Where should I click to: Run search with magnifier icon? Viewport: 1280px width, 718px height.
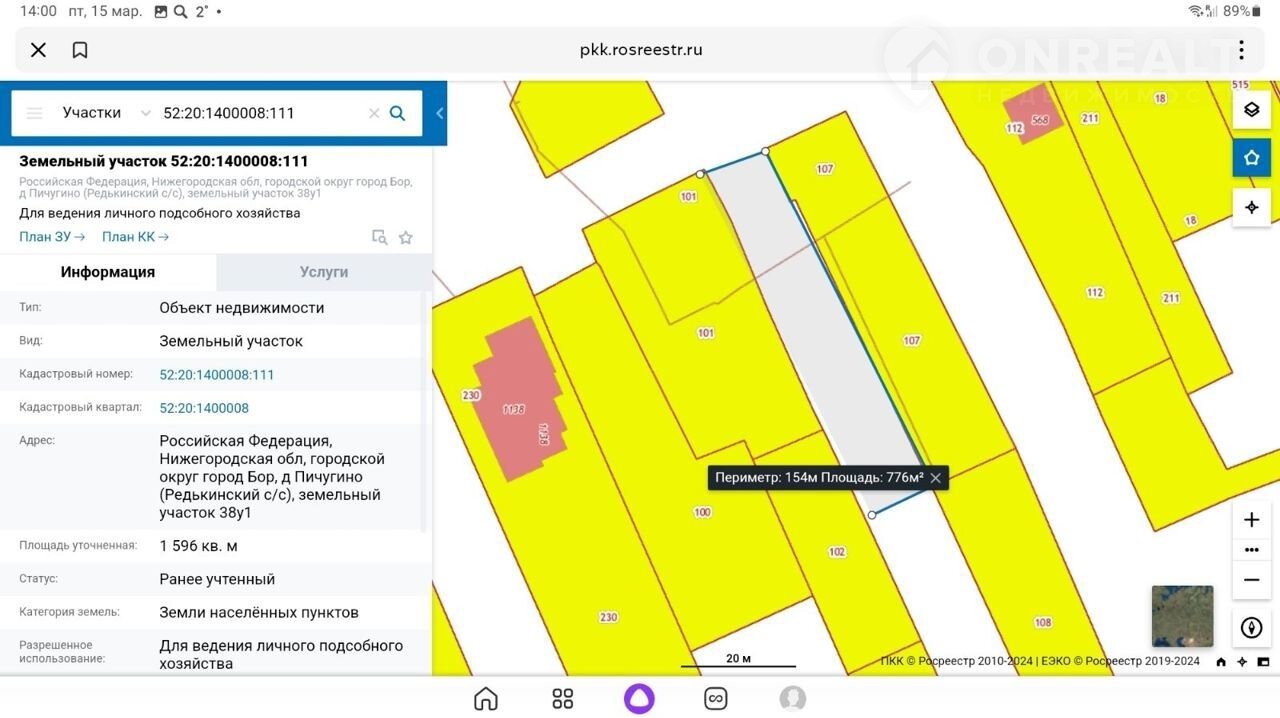(x=397, y=113)
